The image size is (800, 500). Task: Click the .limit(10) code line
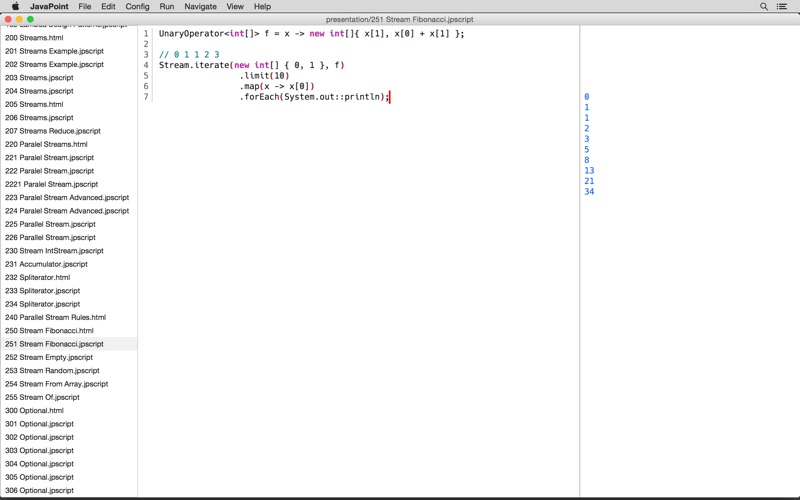point(264,76)
